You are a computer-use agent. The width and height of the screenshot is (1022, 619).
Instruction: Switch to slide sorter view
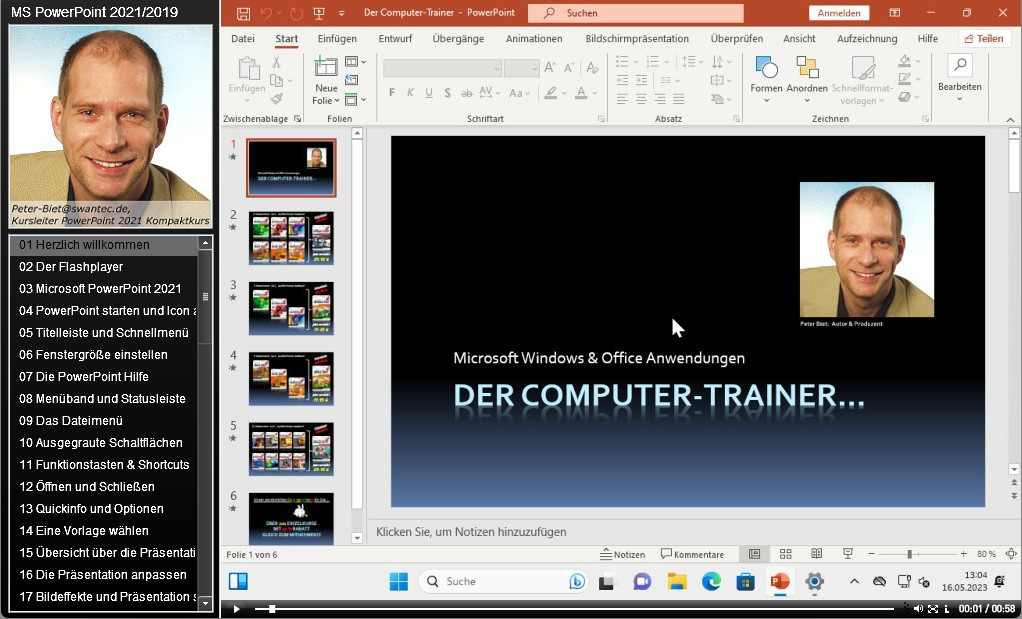786,554
